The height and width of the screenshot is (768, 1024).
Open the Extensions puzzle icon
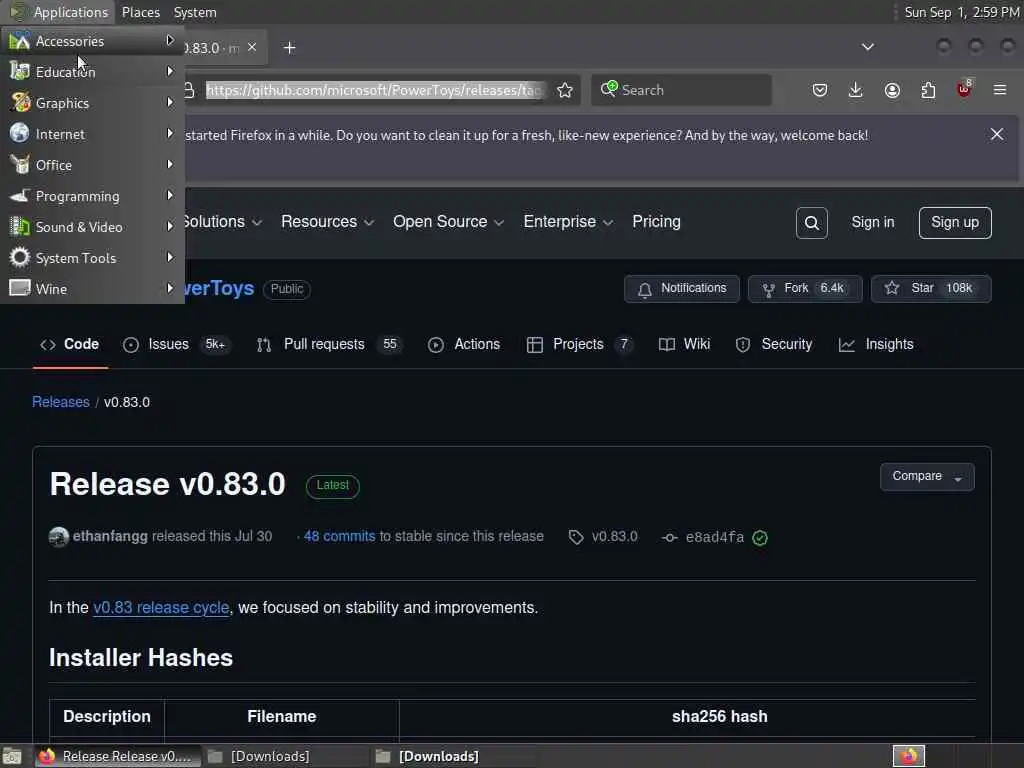click(928, 90)
